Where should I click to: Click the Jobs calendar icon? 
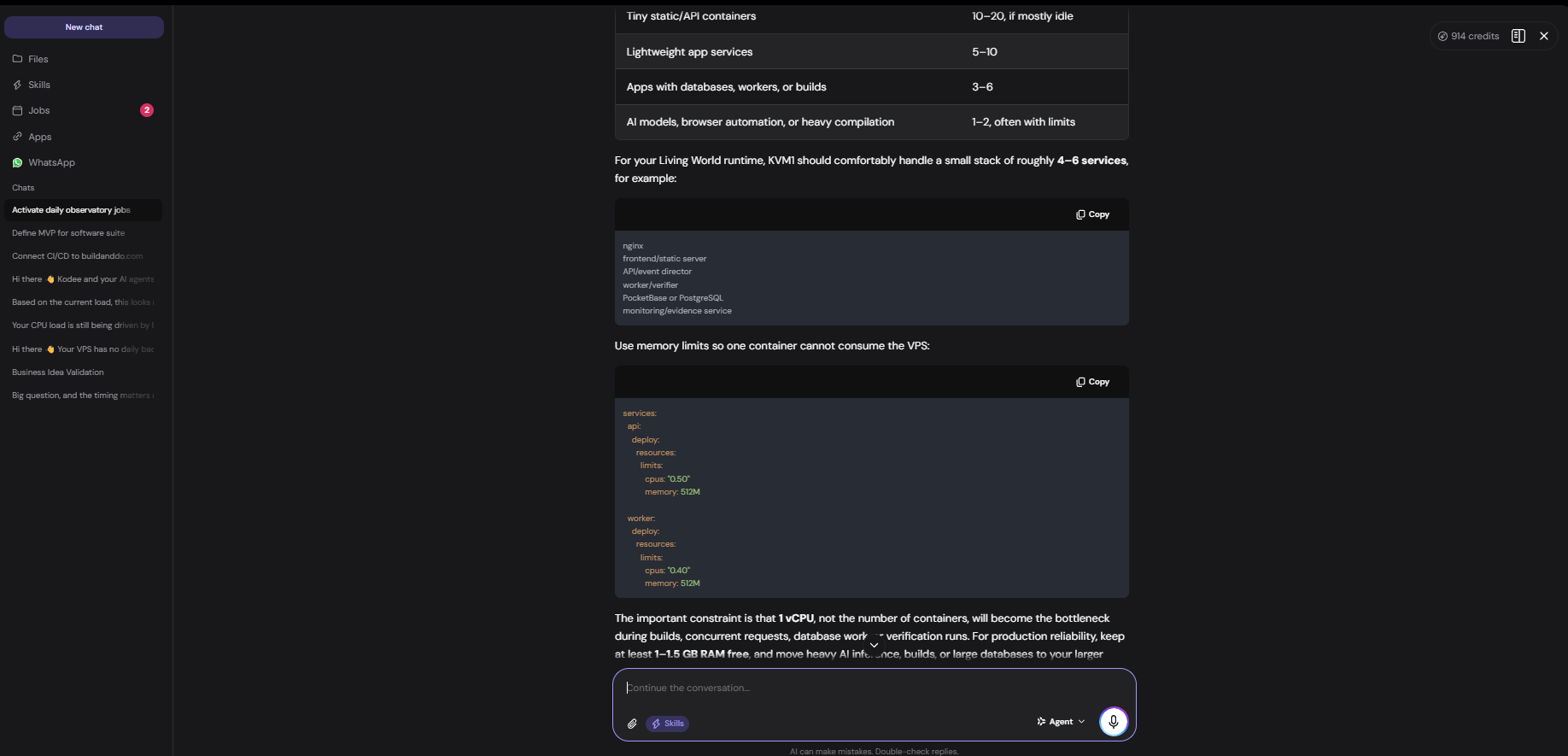17,110
